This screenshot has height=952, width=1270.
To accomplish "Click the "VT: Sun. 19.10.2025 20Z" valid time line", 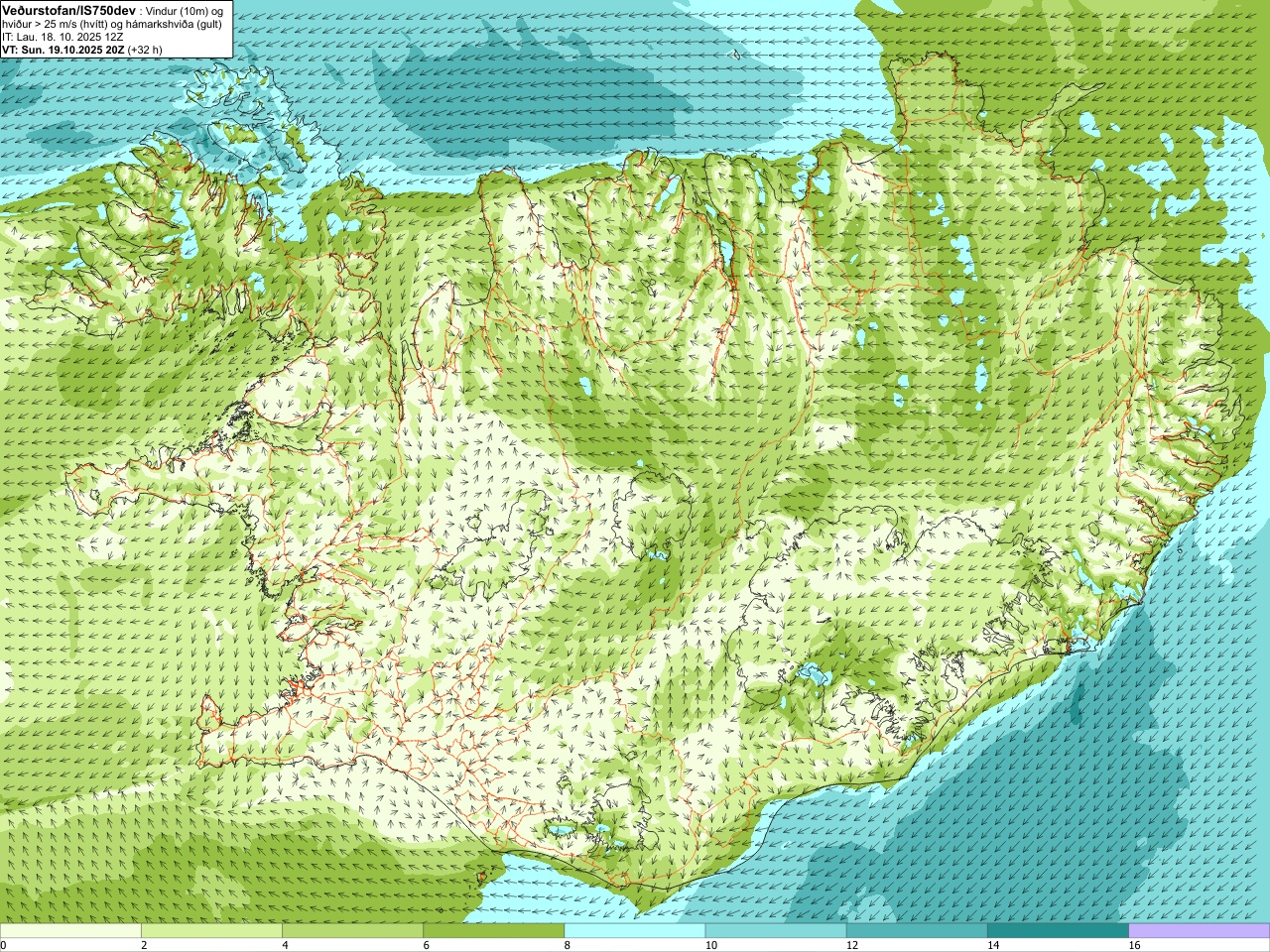I will [x=63, y=50].
